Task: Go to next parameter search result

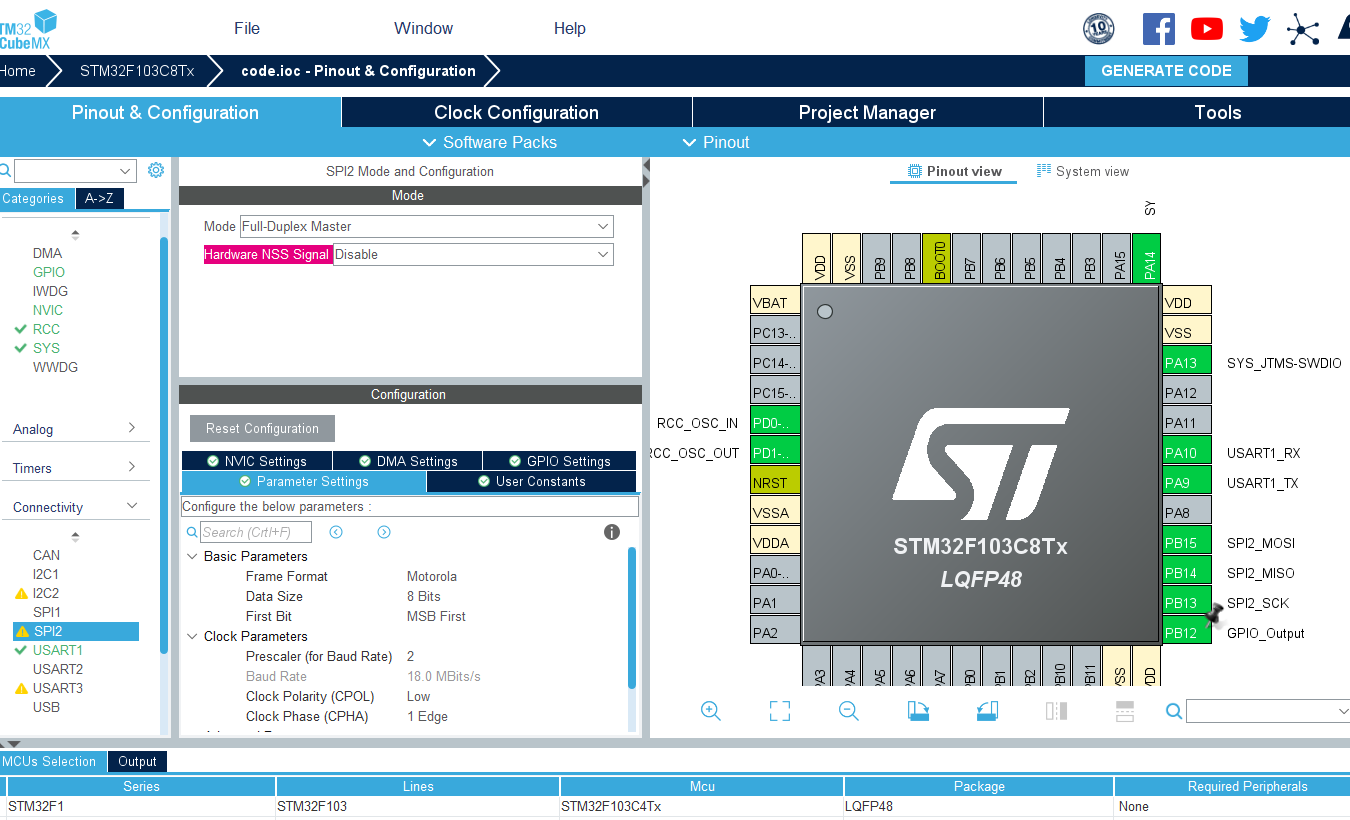Action: (384, 532)
